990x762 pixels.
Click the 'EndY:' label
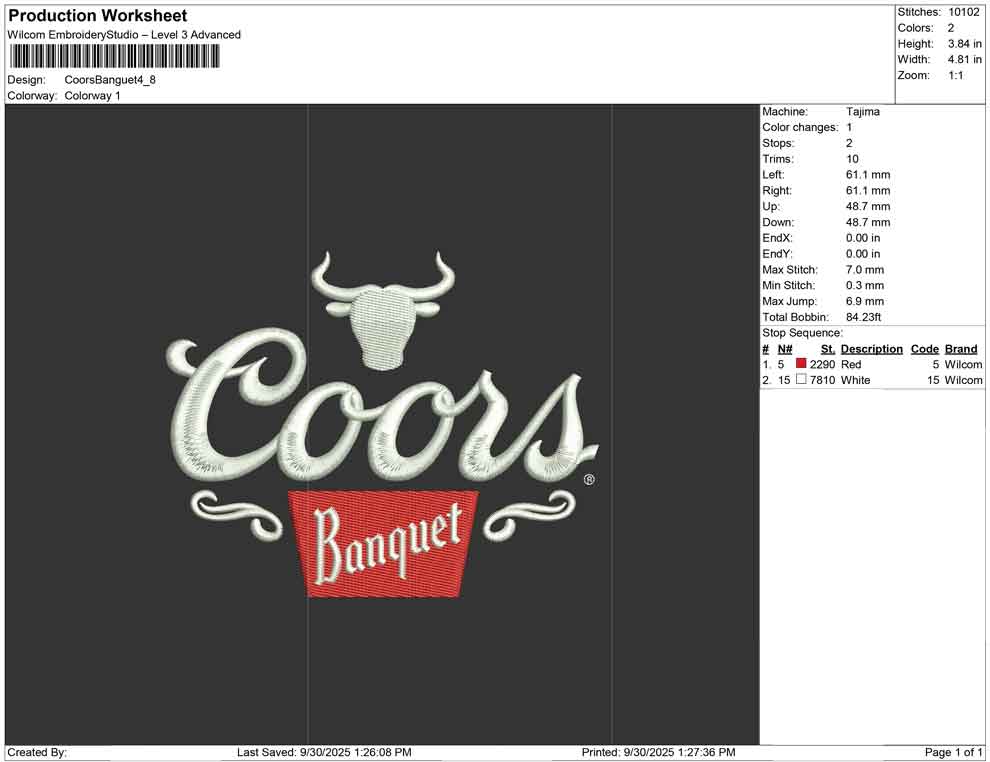[777, 254]
